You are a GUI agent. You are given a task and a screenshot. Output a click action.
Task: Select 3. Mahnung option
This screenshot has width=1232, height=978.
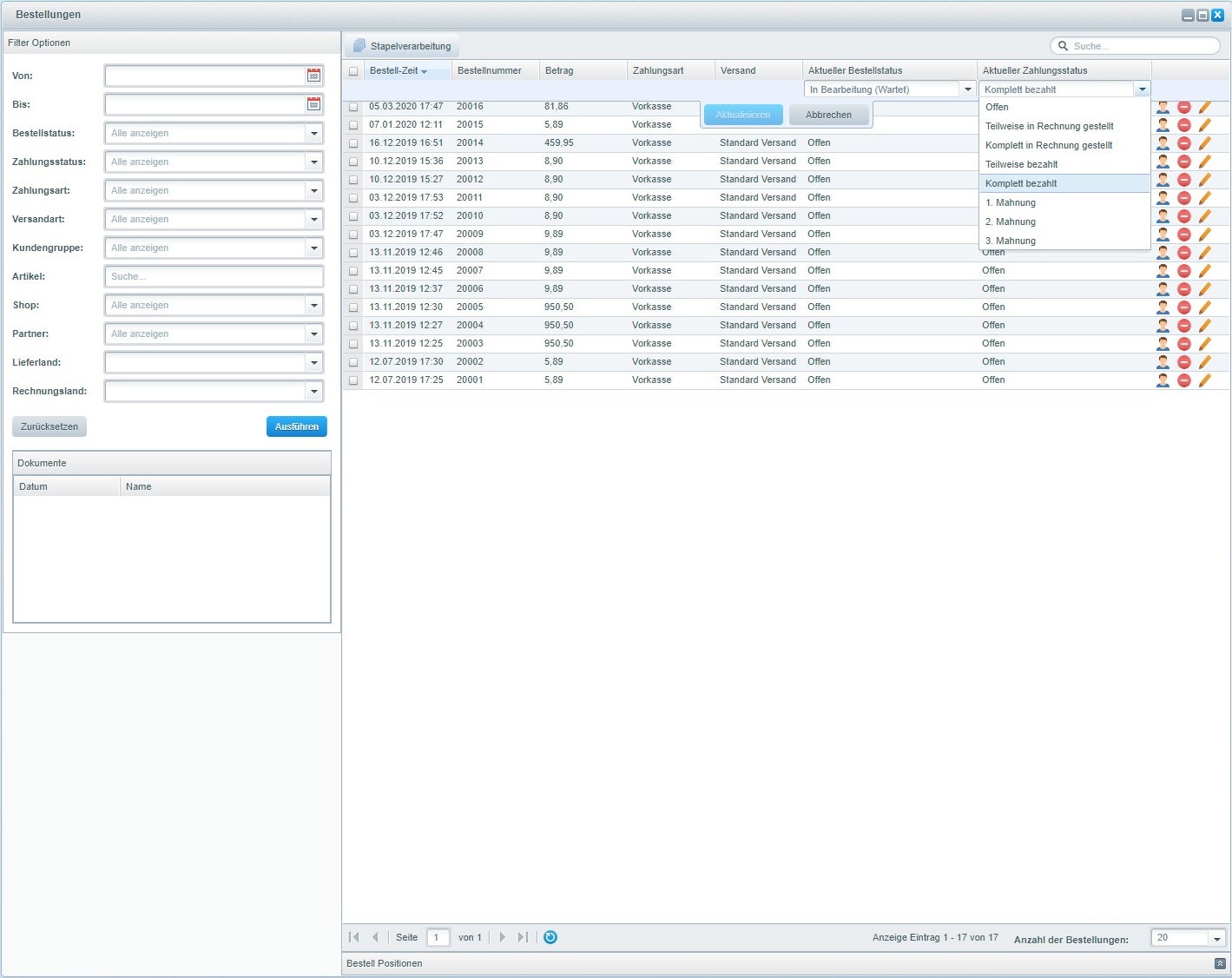click(x=1064, y=241)
